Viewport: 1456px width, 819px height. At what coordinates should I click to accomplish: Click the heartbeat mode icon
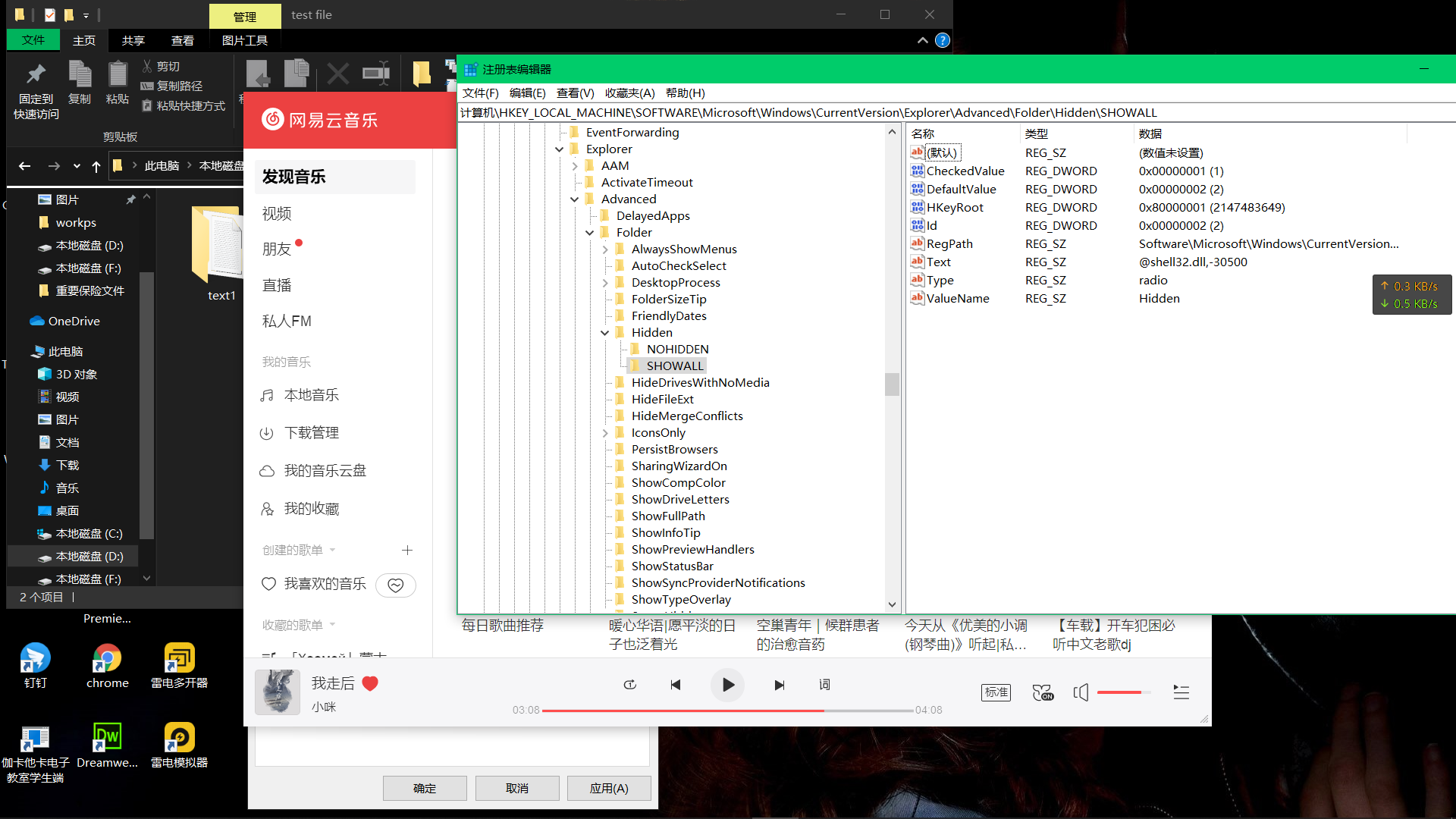pos(396,585)
